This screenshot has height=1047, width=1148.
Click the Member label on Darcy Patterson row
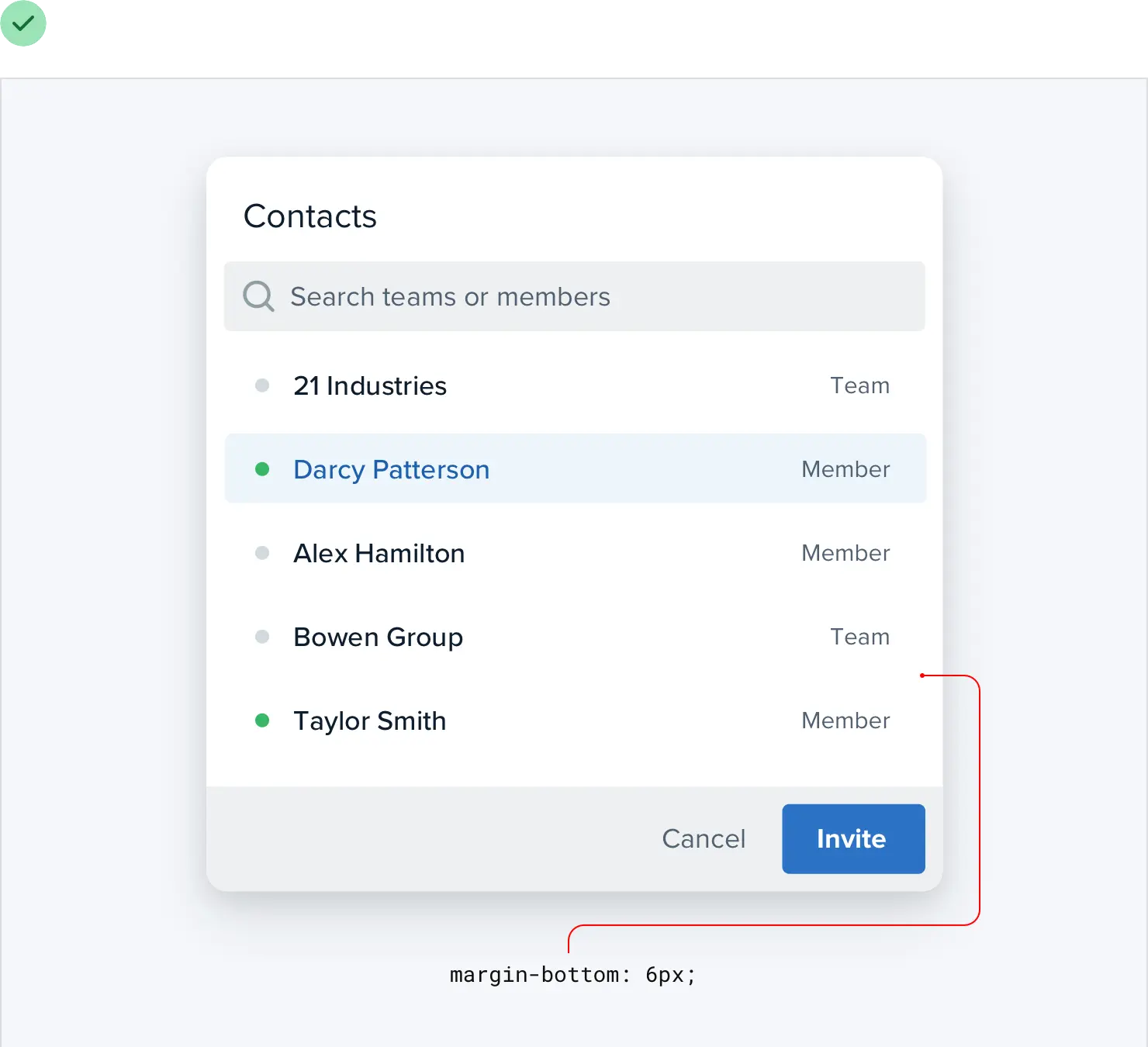[x=845, y=470]
